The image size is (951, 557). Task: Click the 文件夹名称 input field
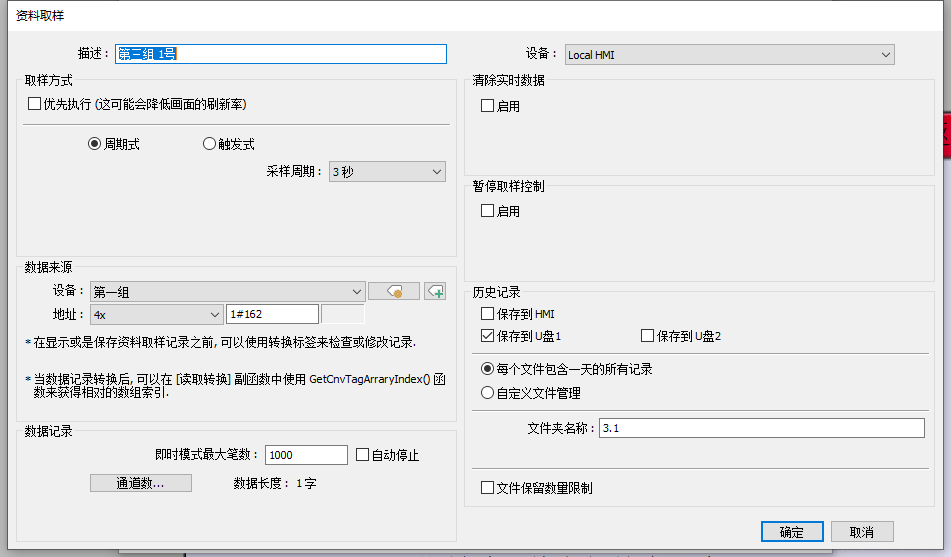(x=761, y=428)
